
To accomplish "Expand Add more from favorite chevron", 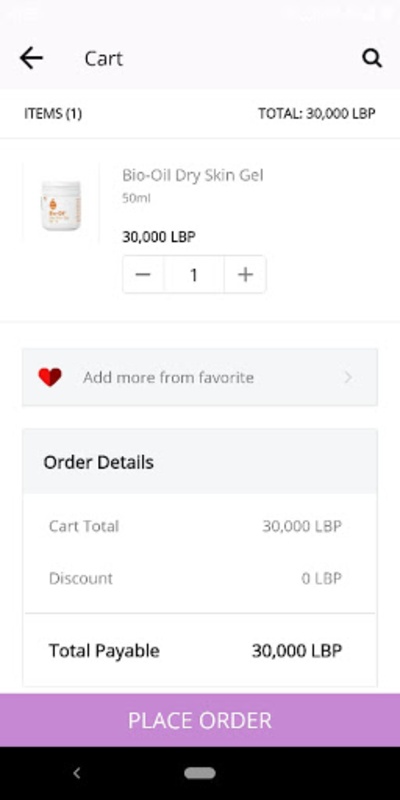I will tap(348, 378).
